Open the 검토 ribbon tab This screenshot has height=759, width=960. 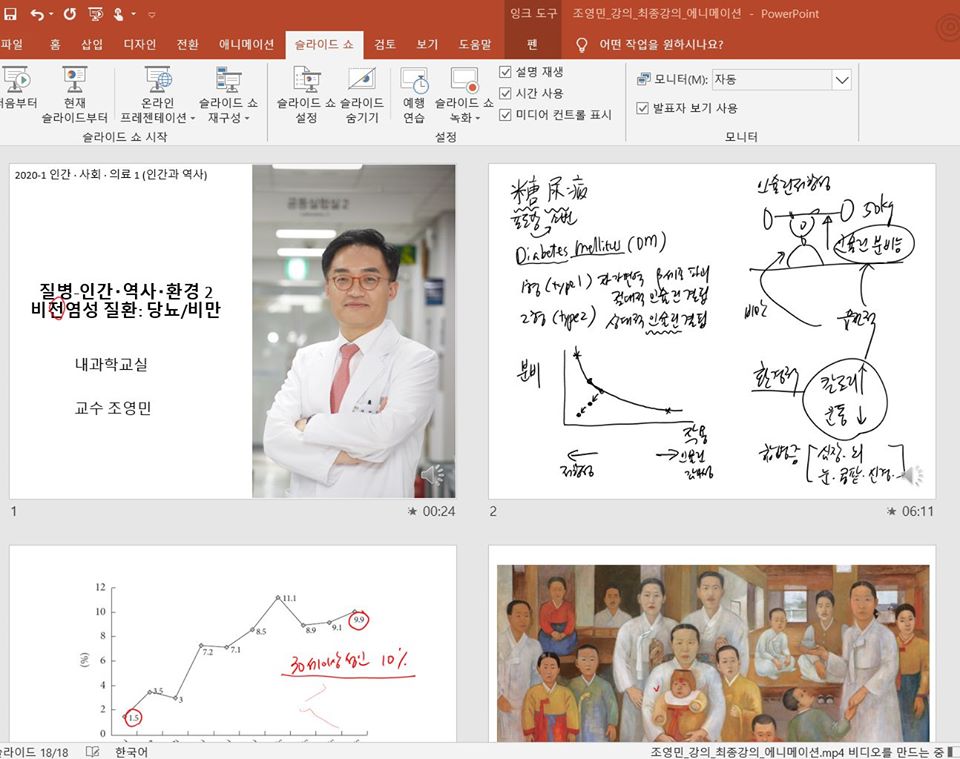[x=385, y=44]
